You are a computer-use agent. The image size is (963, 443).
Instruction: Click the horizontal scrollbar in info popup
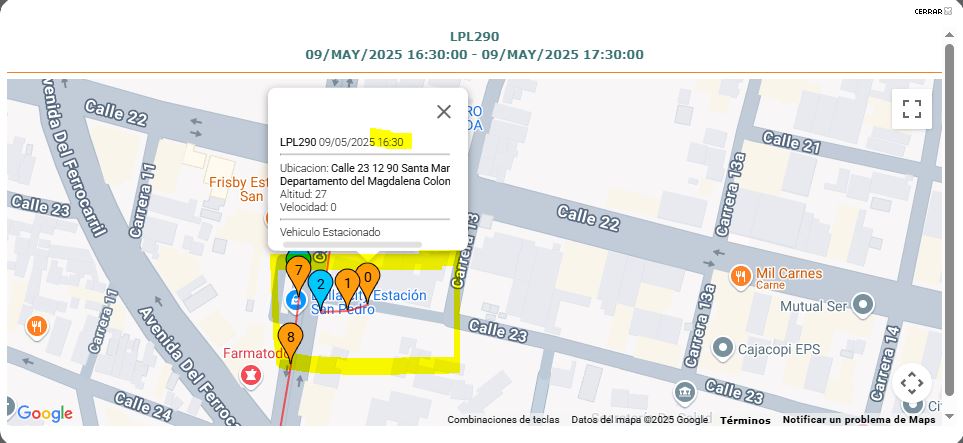coord(352,243)
